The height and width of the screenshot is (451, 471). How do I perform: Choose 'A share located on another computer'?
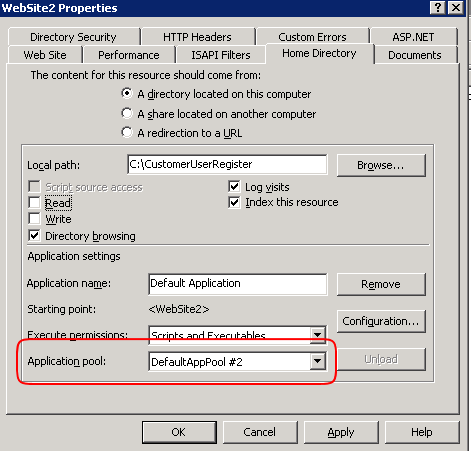point(127,114)
